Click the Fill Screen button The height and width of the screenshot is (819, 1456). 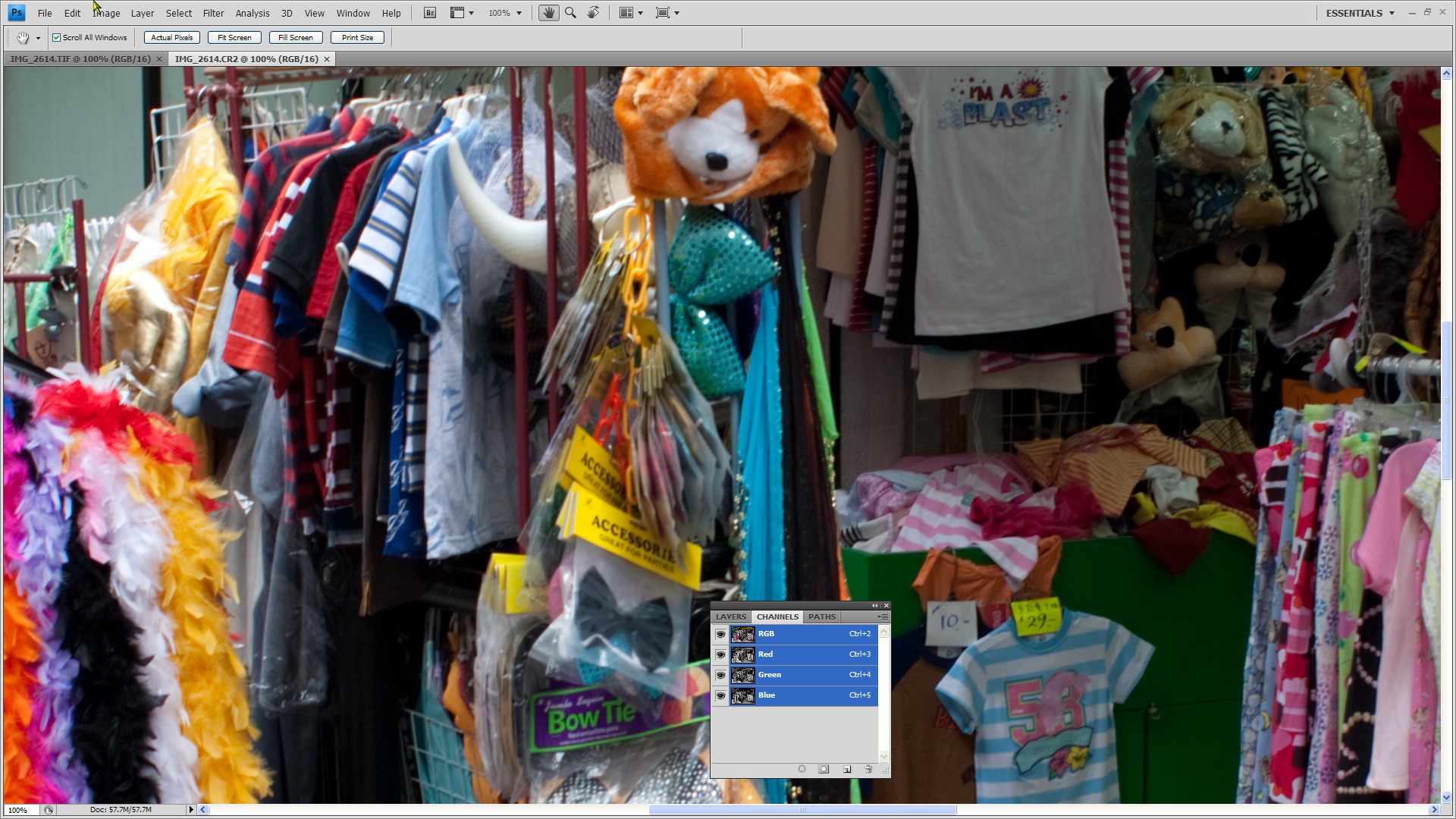pyautogui.click(x=296, y=38)
